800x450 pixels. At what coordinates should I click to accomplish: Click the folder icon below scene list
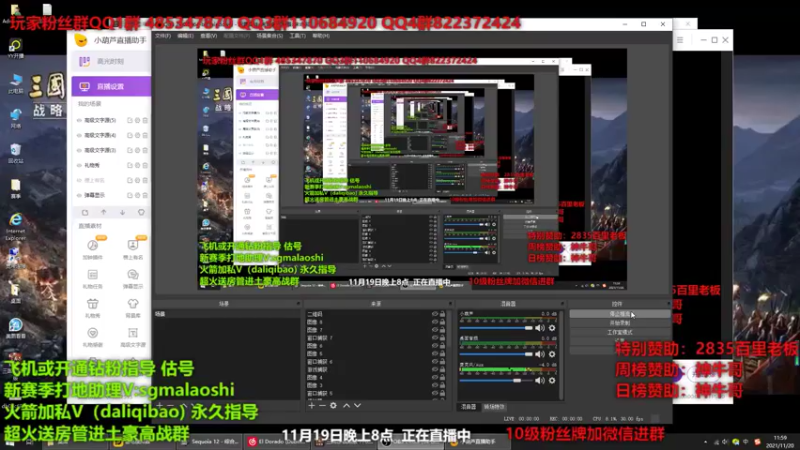(x=85, y=212)
